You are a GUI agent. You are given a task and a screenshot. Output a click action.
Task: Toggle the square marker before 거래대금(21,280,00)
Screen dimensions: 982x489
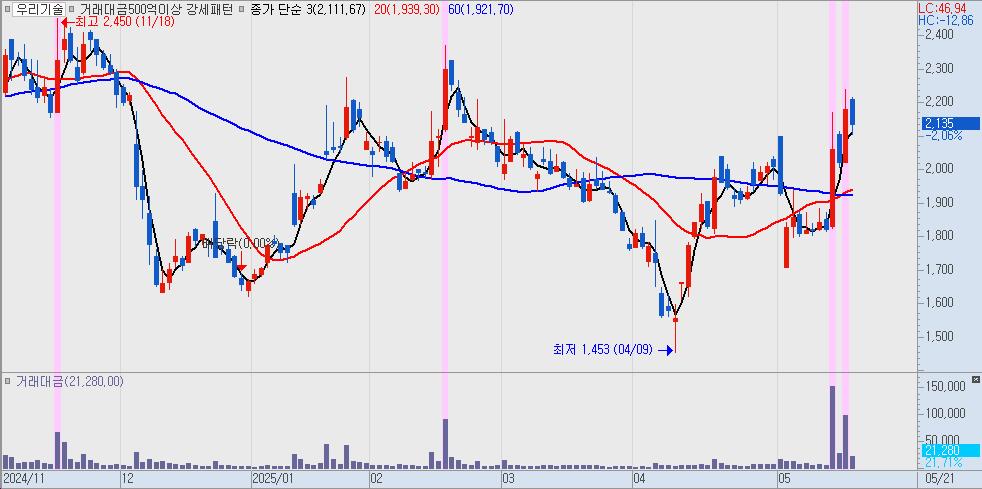tap(7, 380)
